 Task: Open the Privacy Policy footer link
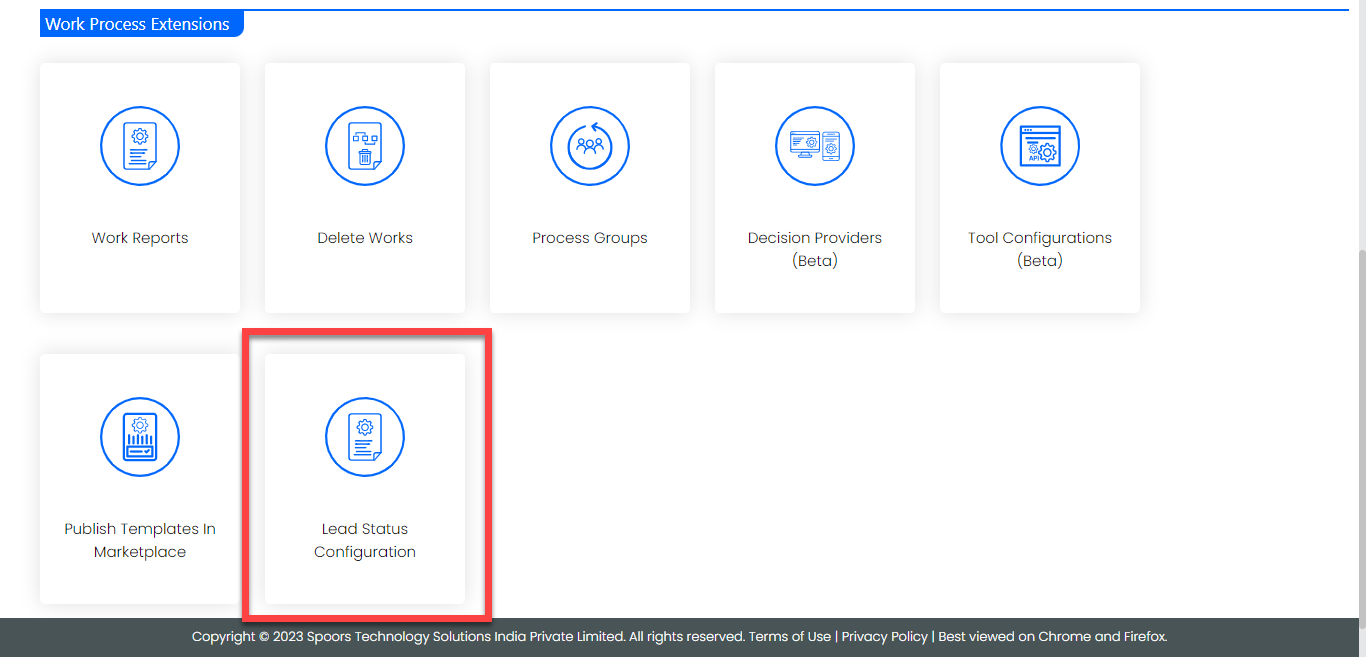885,636
